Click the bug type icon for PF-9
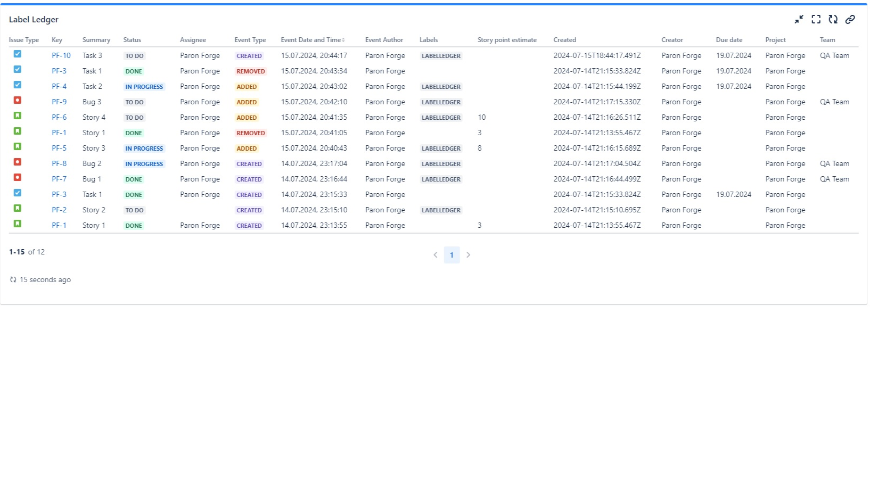This screenshot has width=870, height=495. 17,101
